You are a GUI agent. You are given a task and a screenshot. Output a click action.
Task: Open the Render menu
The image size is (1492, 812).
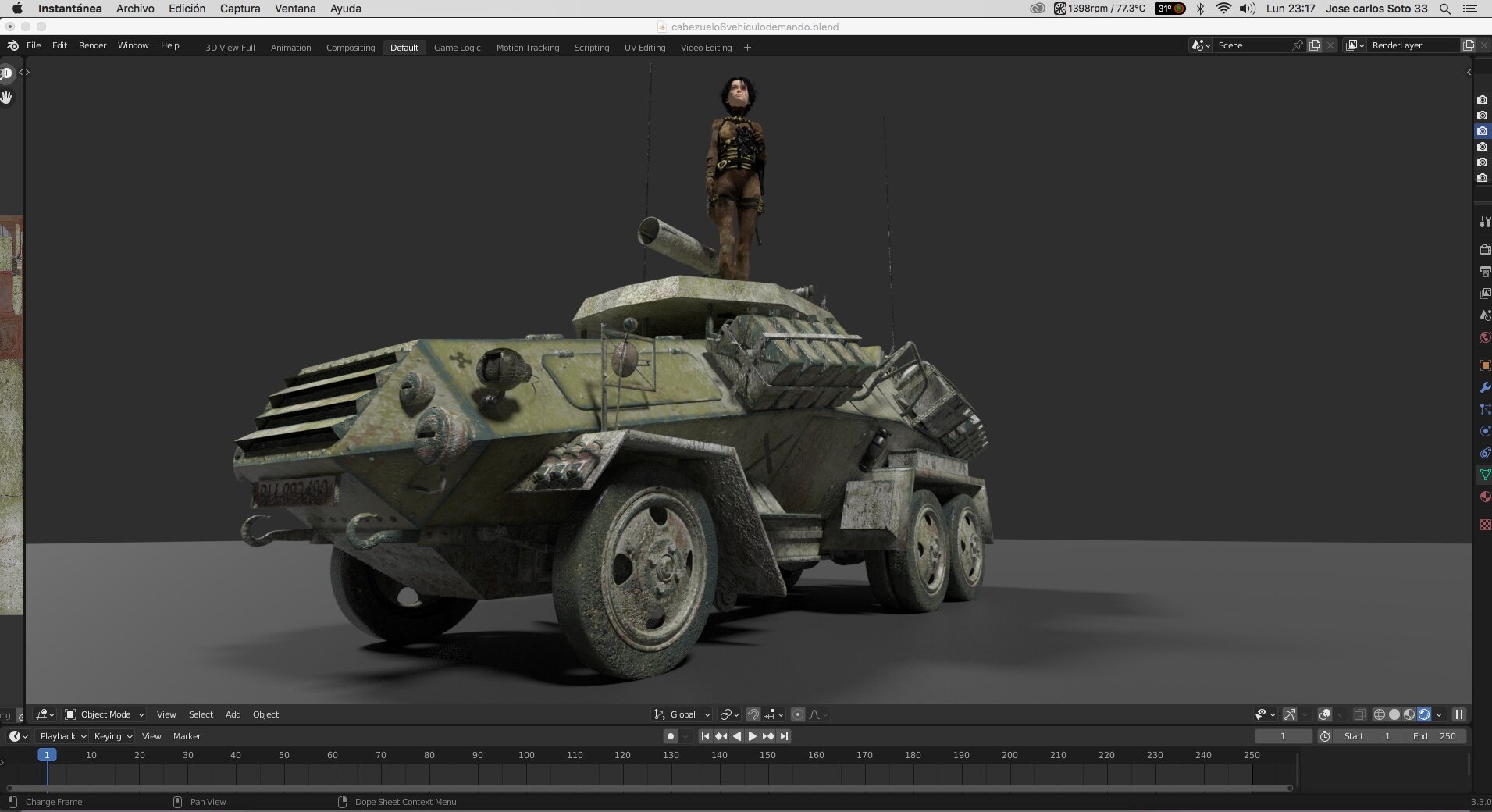click(92, 45)
